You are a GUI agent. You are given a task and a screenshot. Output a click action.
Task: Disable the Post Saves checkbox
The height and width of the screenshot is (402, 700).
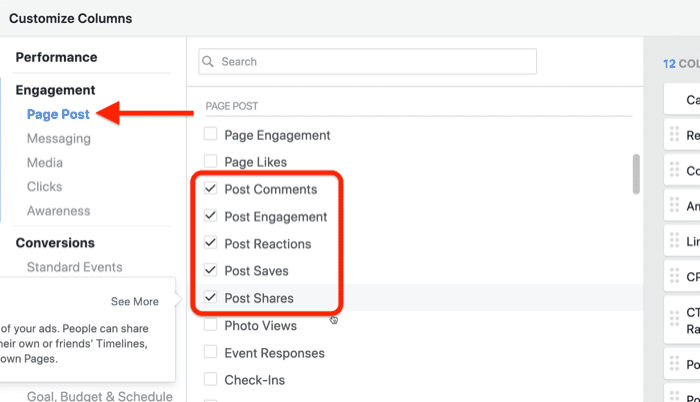(x=210, y=271)
